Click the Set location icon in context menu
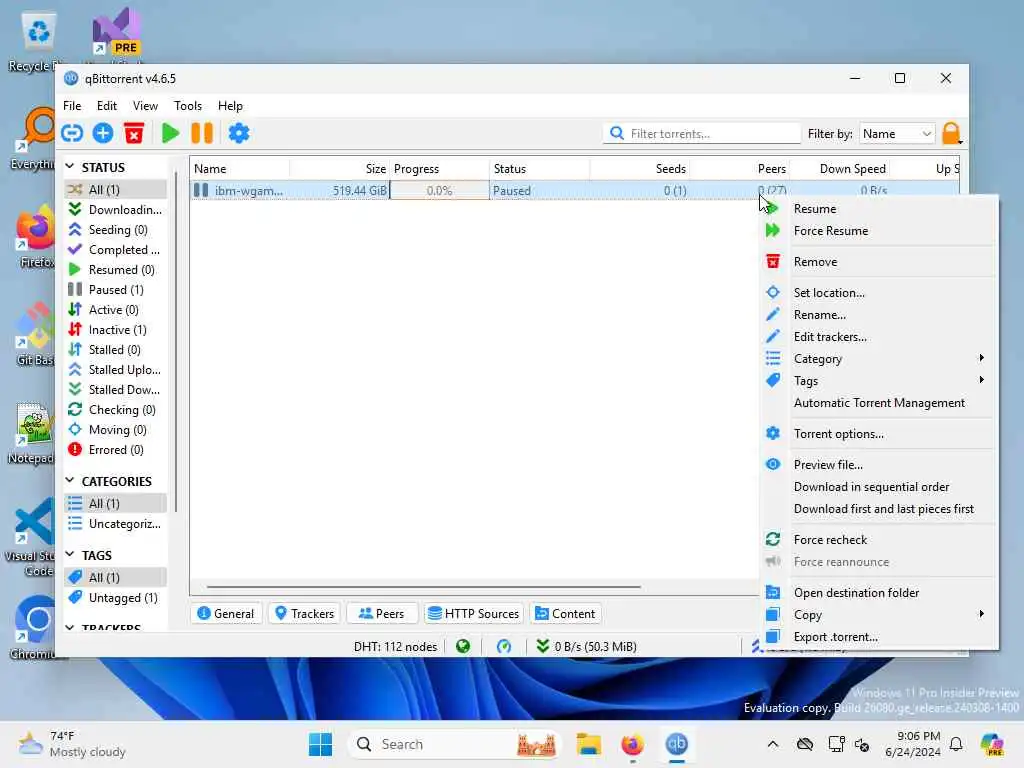The height and width of the screenshot is (768, 1024). 773,293
